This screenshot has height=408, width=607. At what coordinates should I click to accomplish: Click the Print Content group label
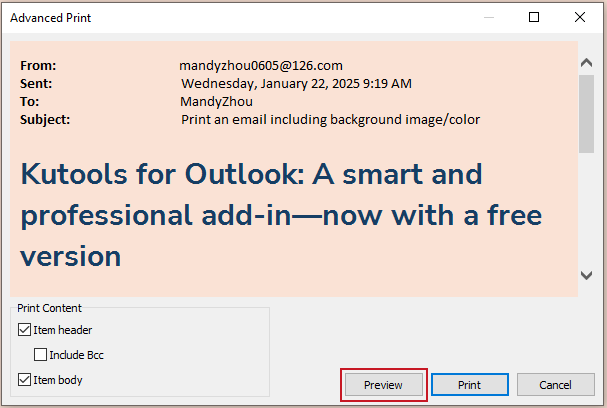(x=50, y=308)
